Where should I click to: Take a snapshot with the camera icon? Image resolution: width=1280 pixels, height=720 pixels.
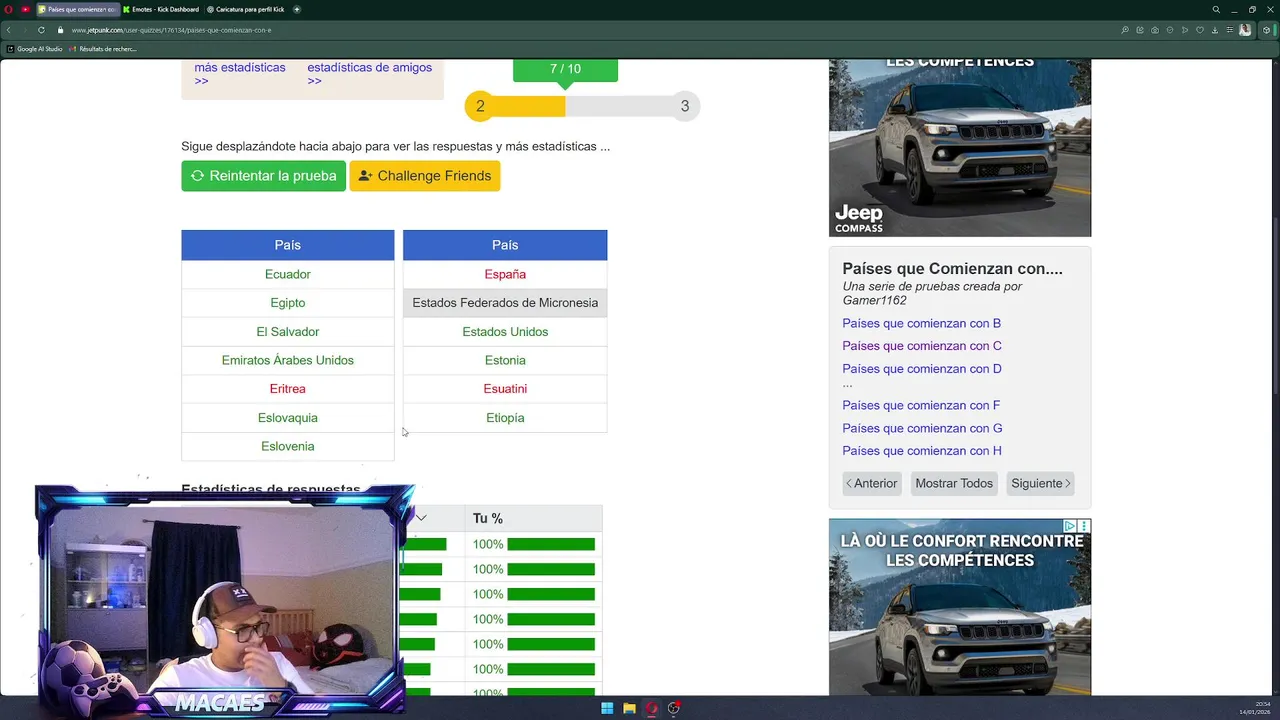(1155, 30)
